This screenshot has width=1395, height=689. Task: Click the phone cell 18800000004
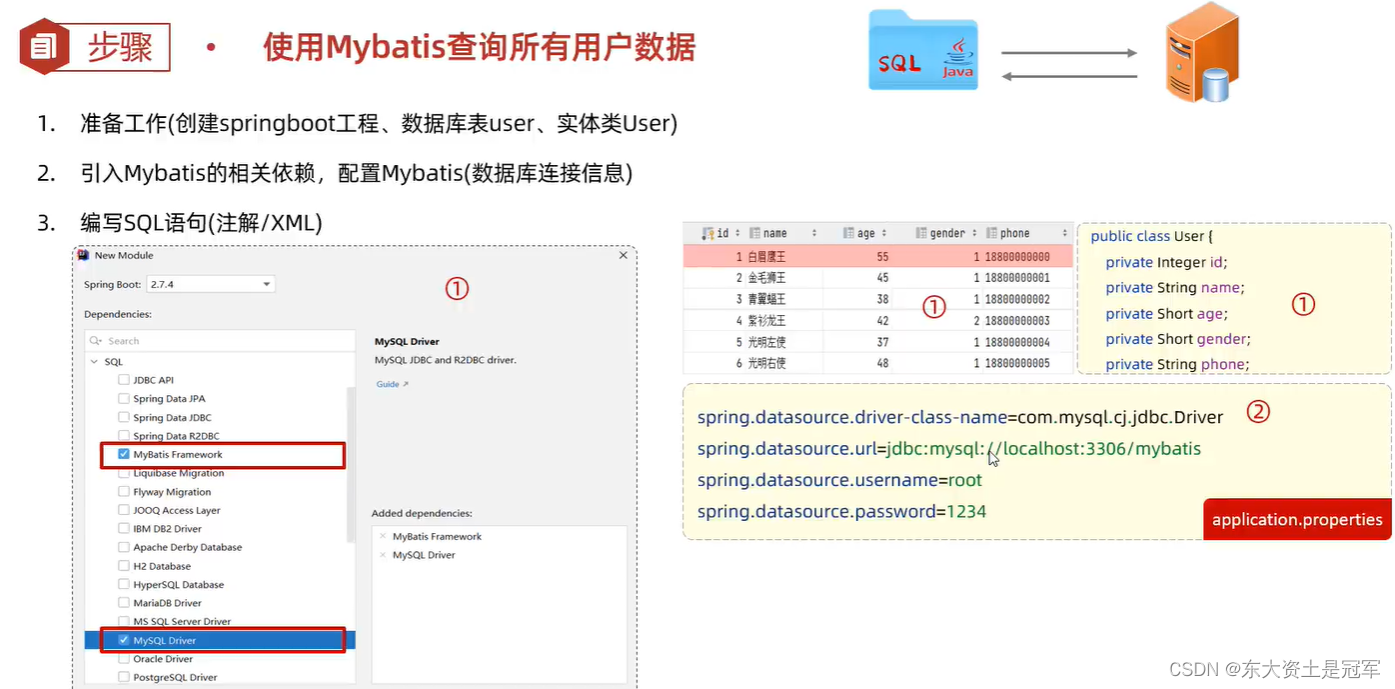[x=1017, y=342]
